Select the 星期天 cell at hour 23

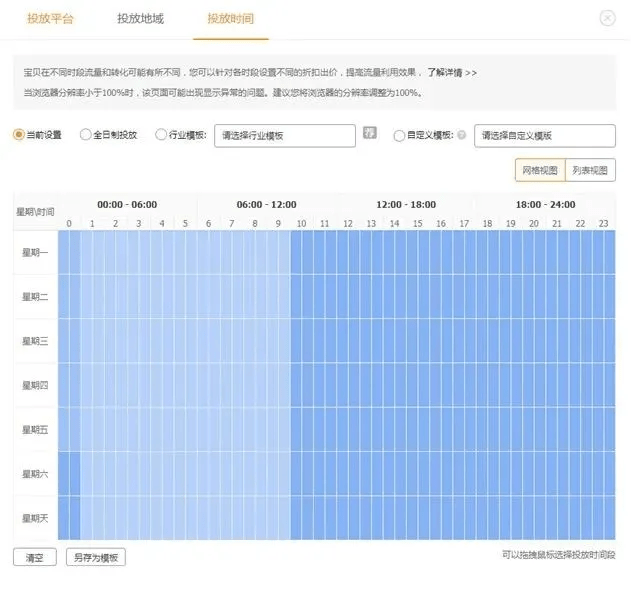tap(604, 518)
